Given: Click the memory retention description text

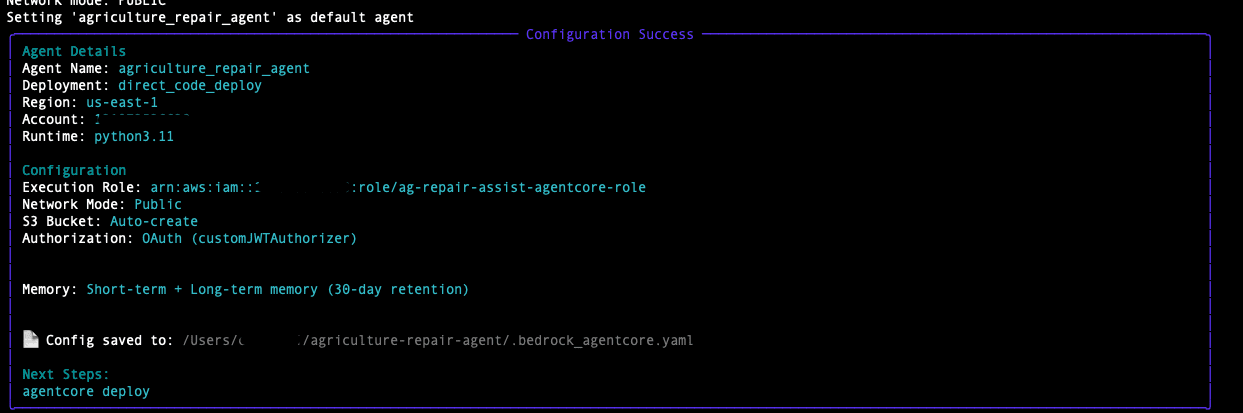Looking at the screenshot, I should click(277, 289).
